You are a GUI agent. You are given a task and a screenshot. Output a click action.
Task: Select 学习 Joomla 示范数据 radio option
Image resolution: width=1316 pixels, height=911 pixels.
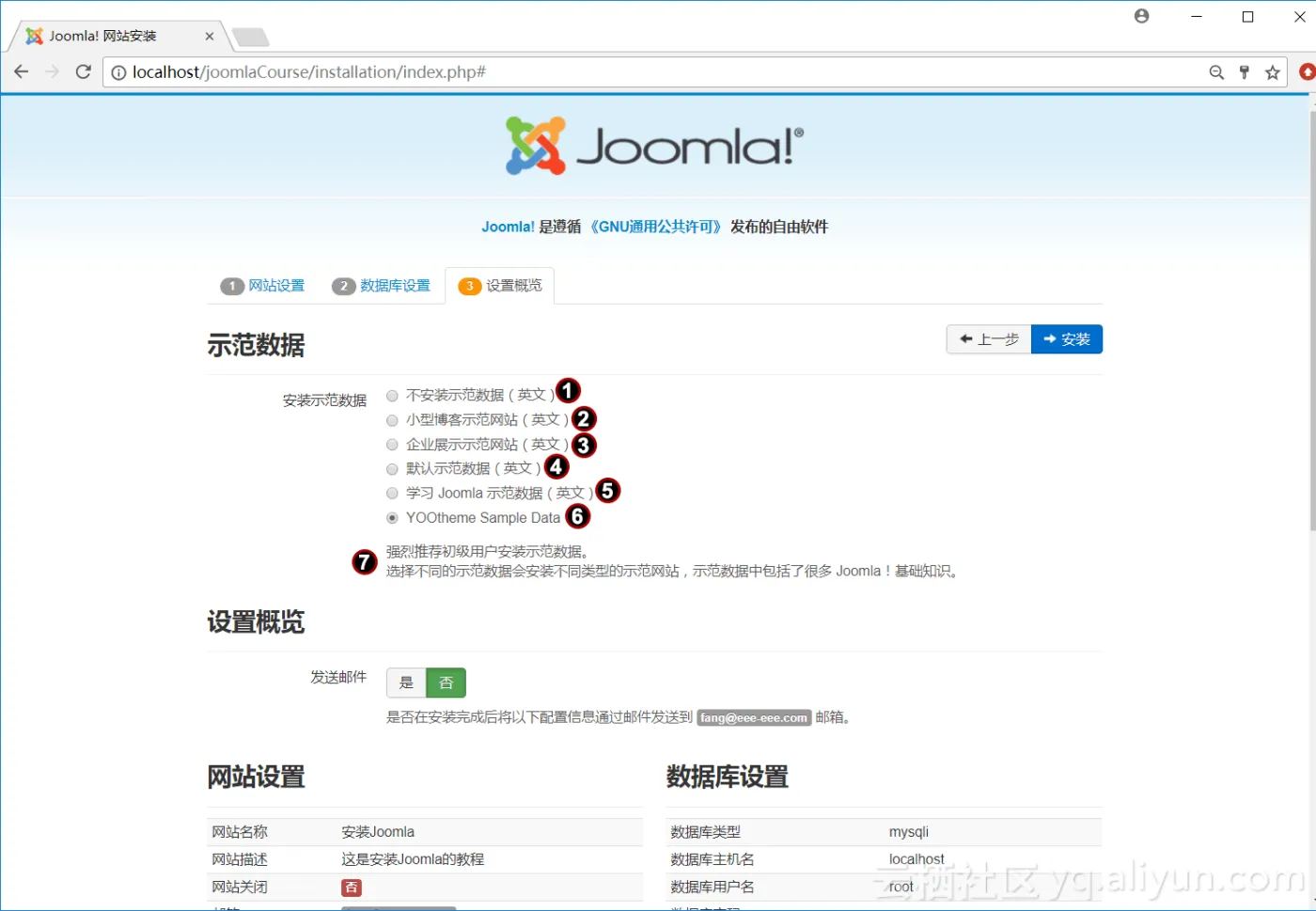point(392,494)
